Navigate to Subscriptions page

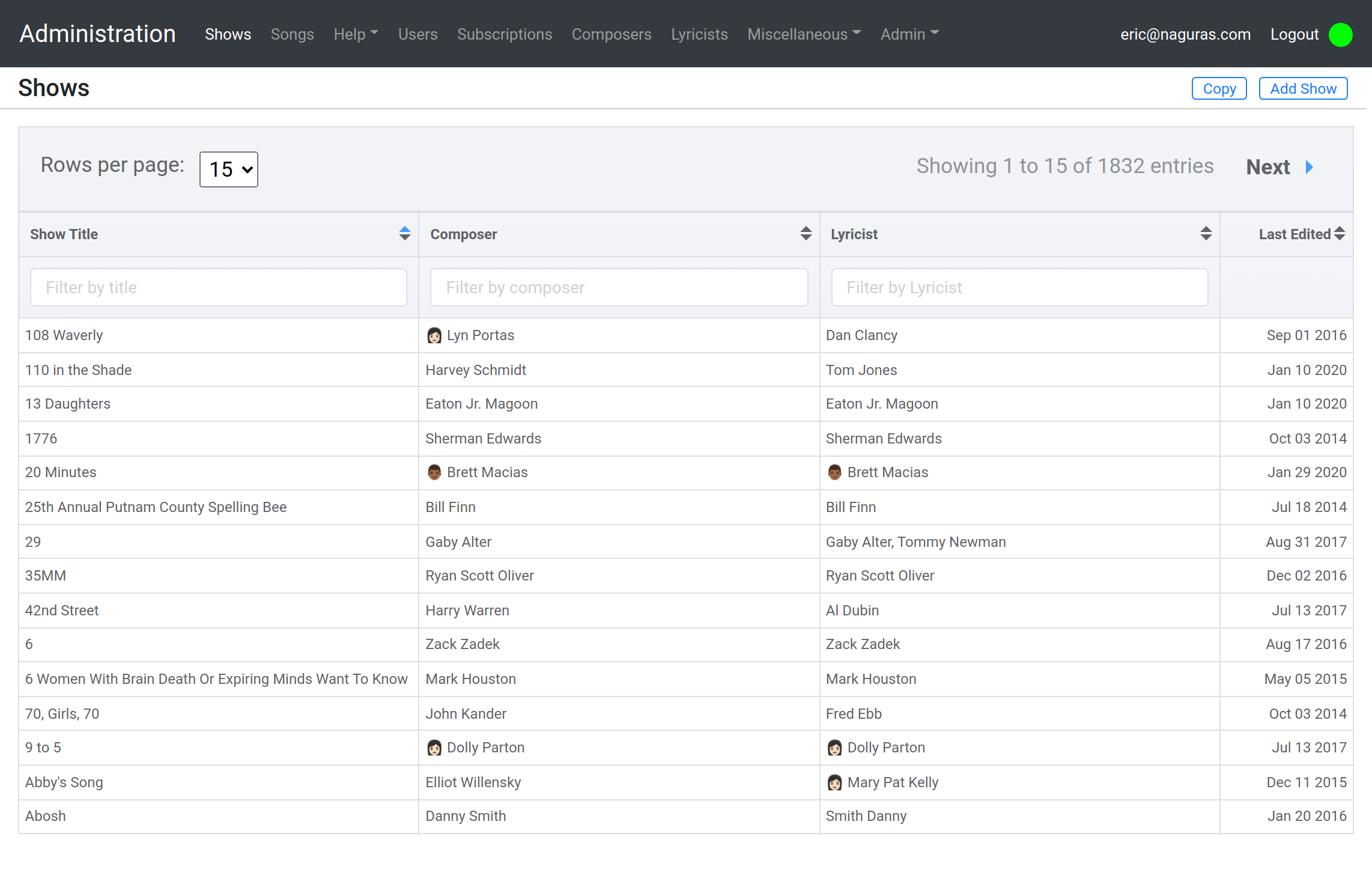pyautogui.click(x=504, y=34)
